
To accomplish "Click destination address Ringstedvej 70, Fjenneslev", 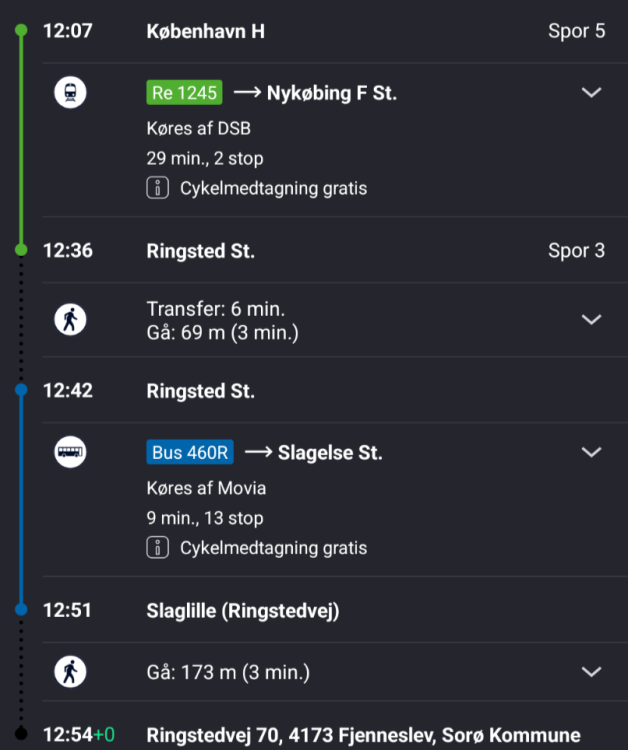I will pyautogui.click(x=363, y=735).
